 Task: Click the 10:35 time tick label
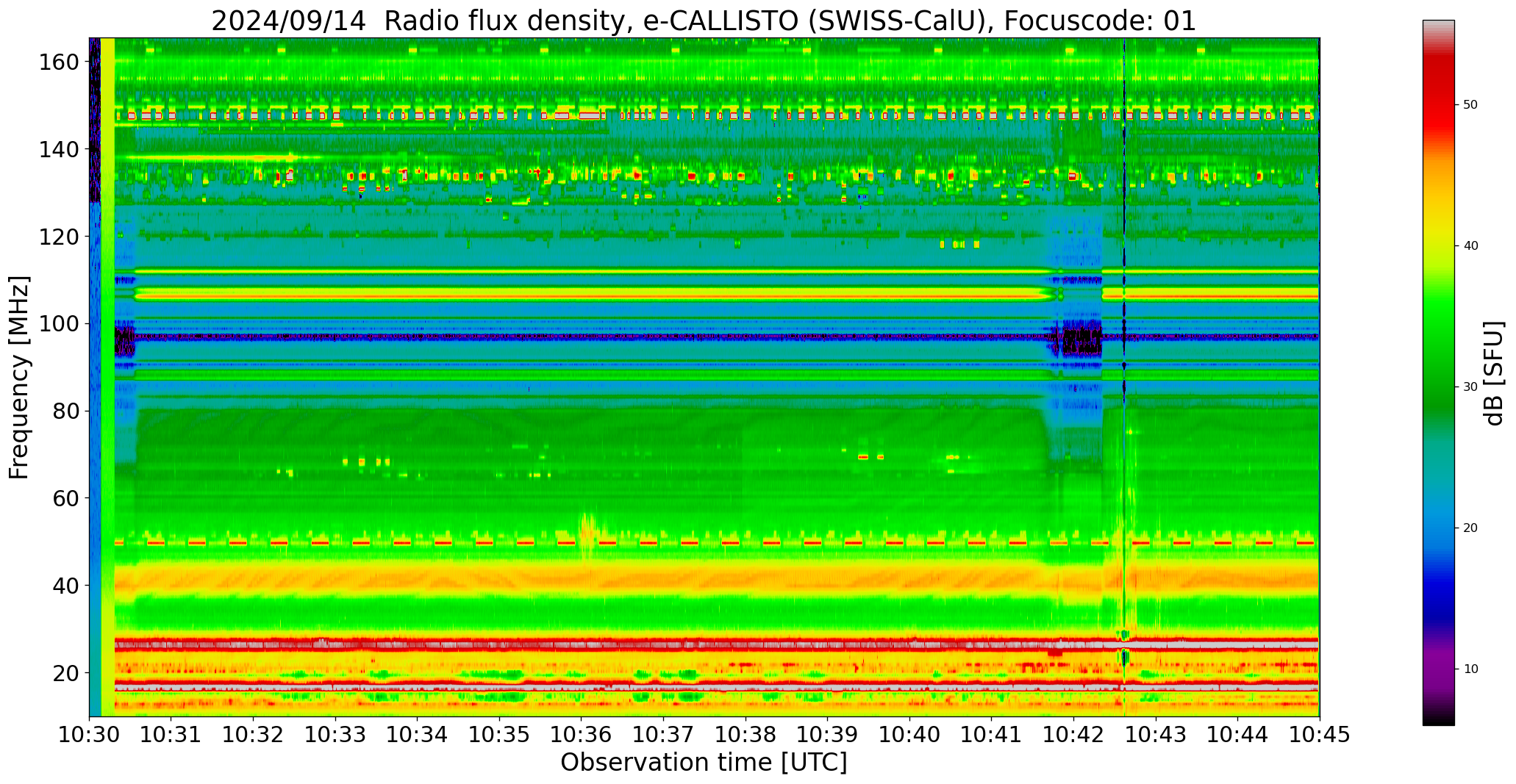pos(500,735)
